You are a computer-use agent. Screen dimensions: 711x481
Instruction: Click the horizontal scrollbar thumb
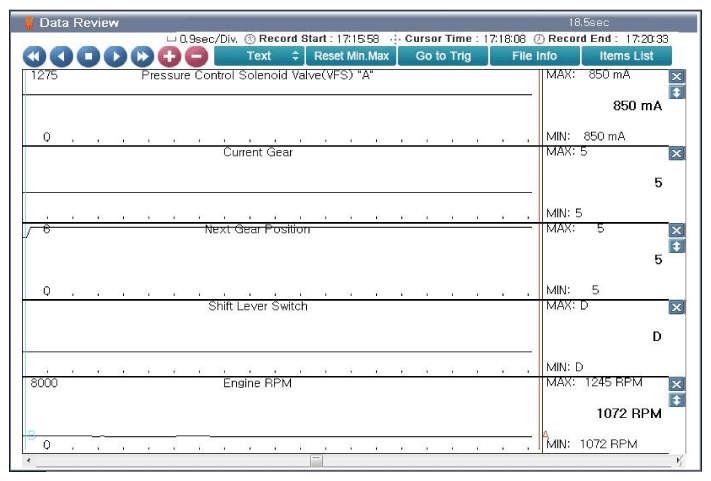(x=317, y=461)
